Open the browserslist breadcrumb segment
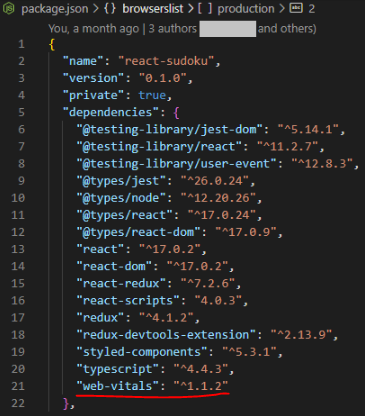365x416 pixels. point(153,9)
